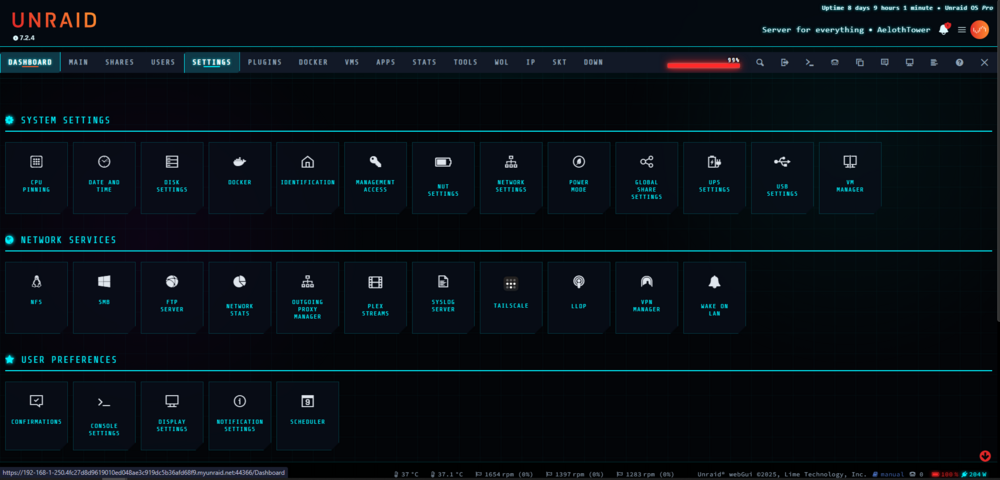
Task: Open SMB network service settings
Action: [x=104, y=298]
